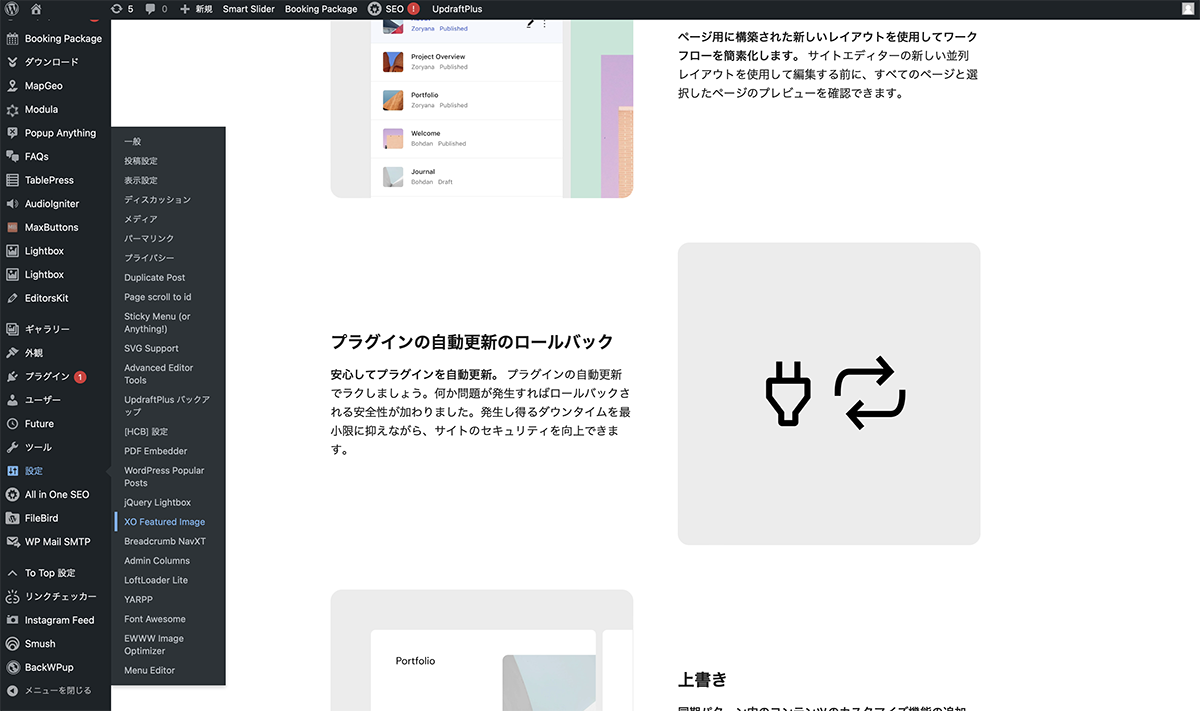Screen dimensions: 1200x711
Task: Open パーマリンク settings submenu
Action: tap(149, 239)
